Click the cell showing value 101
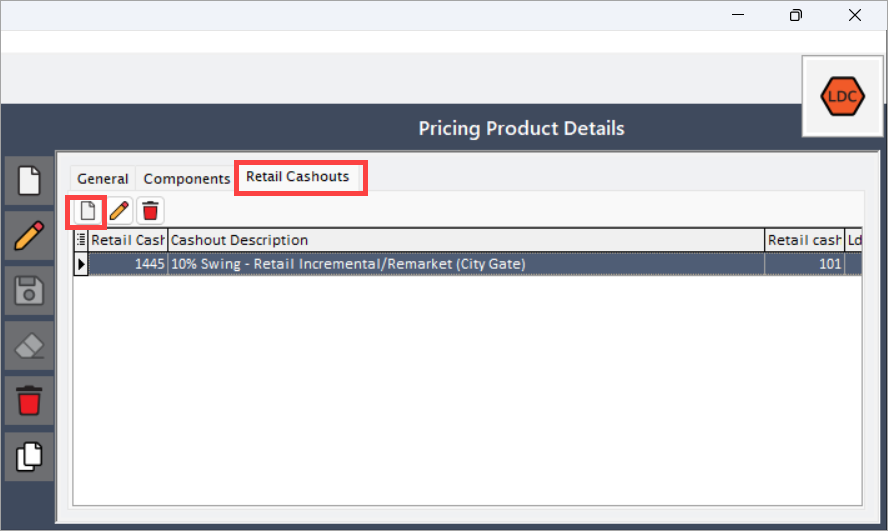The height and width of the screenshot is (531, 888). pyautogui.click(x=804, y=264)
